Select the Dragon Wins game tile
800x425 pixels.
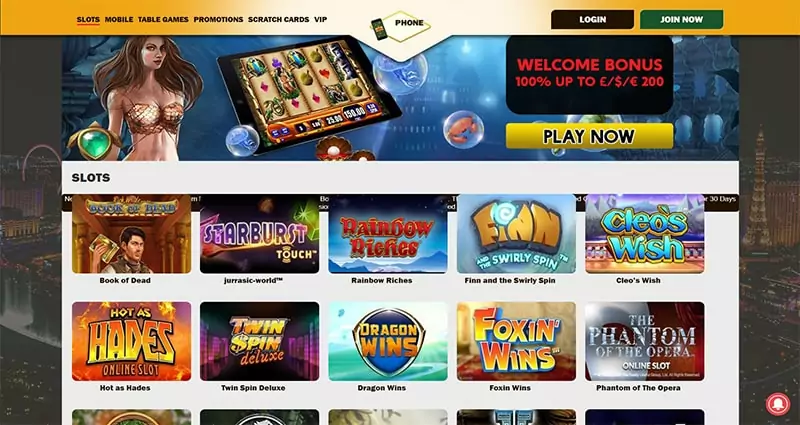point(388,341)
